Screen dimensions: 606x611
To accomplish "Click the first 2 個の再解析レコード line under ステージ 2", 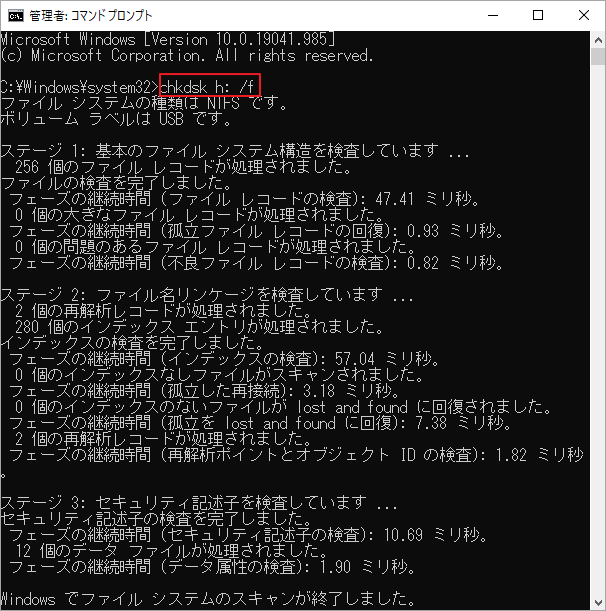I will [x=163, y=311].
